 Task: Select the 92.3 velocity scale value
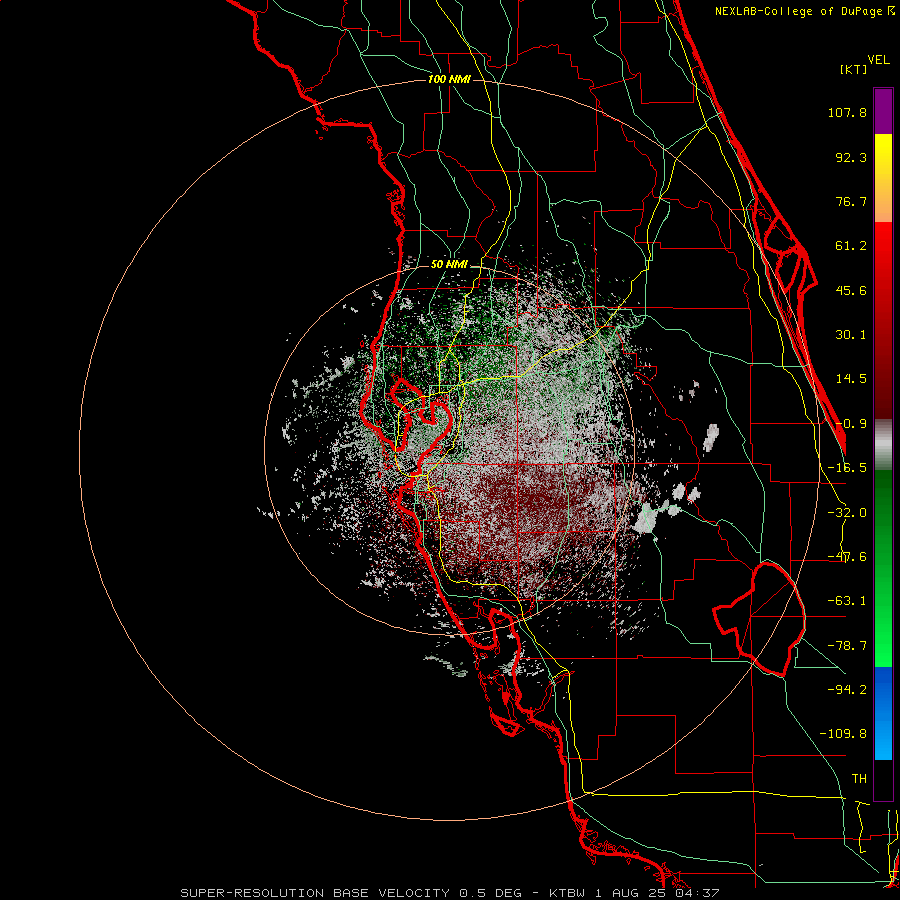[851, 157]
